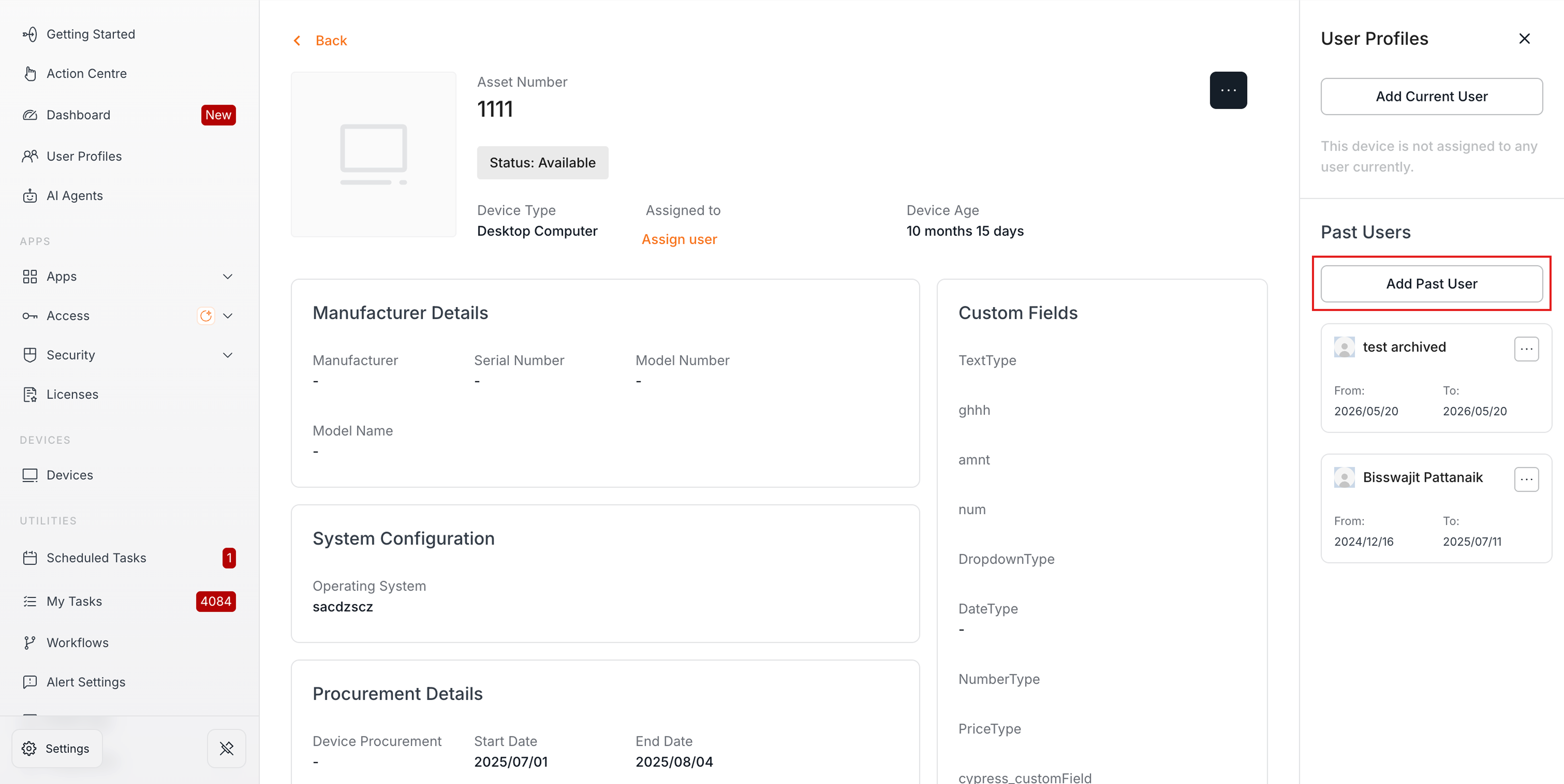1564x784 pixels.
Task: Open Scheduled Tasks
Action: coord(96,558)
